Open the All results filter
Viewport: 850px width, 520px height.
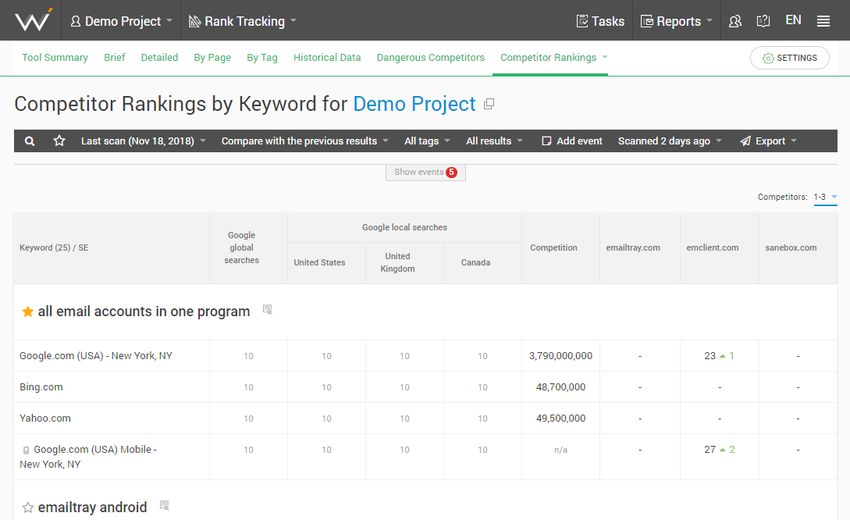[x=494, y=141]
